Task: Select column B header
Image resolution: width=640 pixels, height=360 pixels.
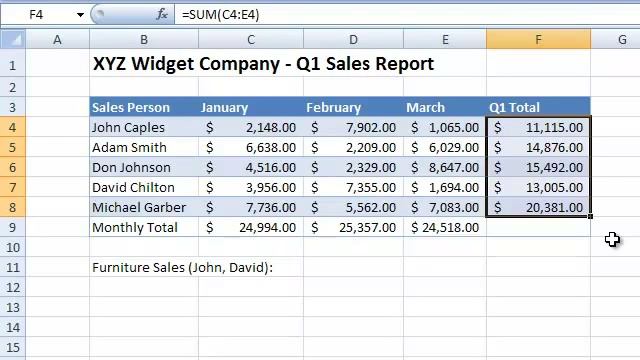Action: click(x=144, y=40)
